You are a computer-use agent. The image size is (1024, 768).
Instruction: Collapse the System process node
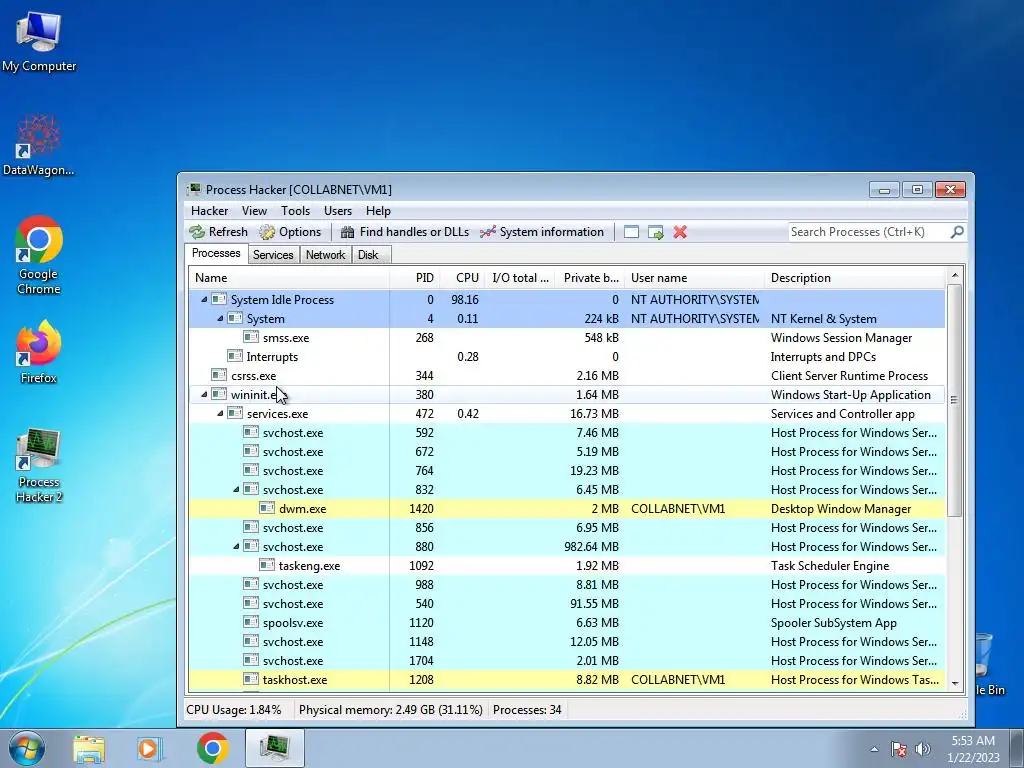220,319
